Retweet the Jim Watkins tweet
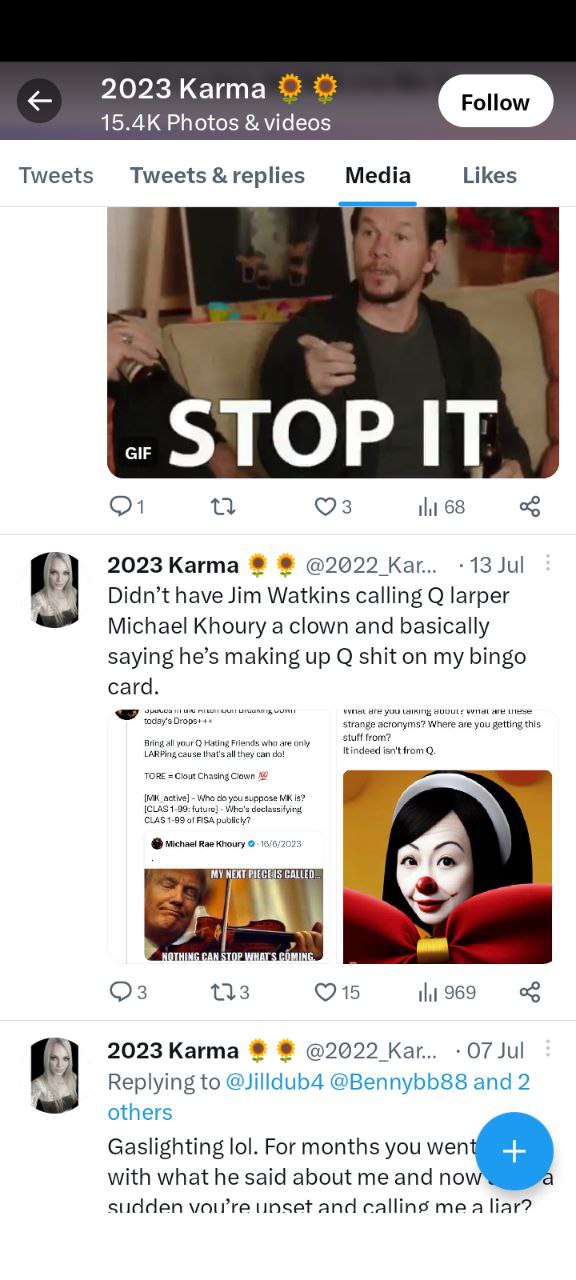The height and width of the screenshot is (1280, 576). 230,992
